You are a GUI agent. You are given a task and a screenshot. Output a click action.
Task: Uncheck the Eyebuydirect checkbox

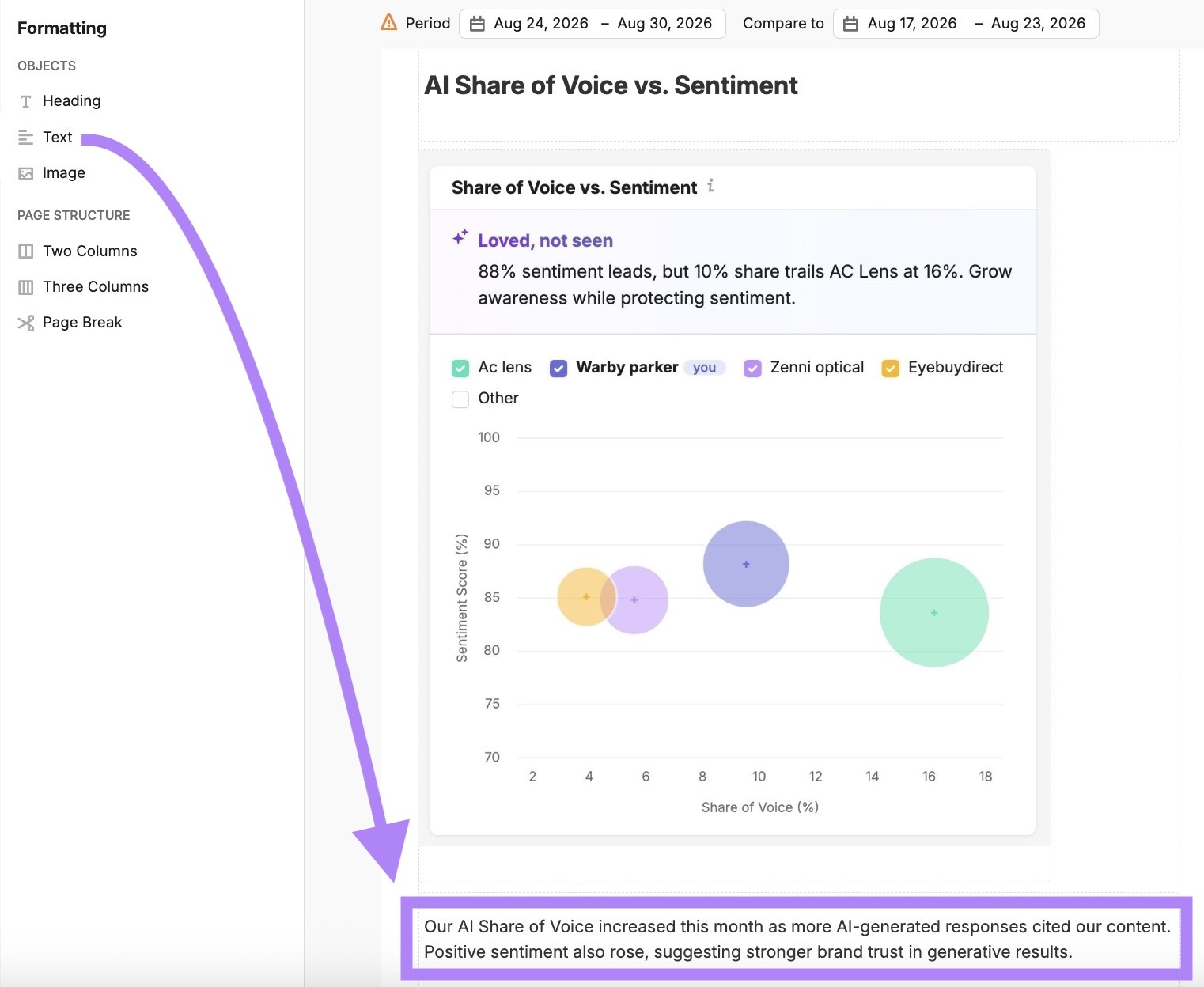click(891, 369)
